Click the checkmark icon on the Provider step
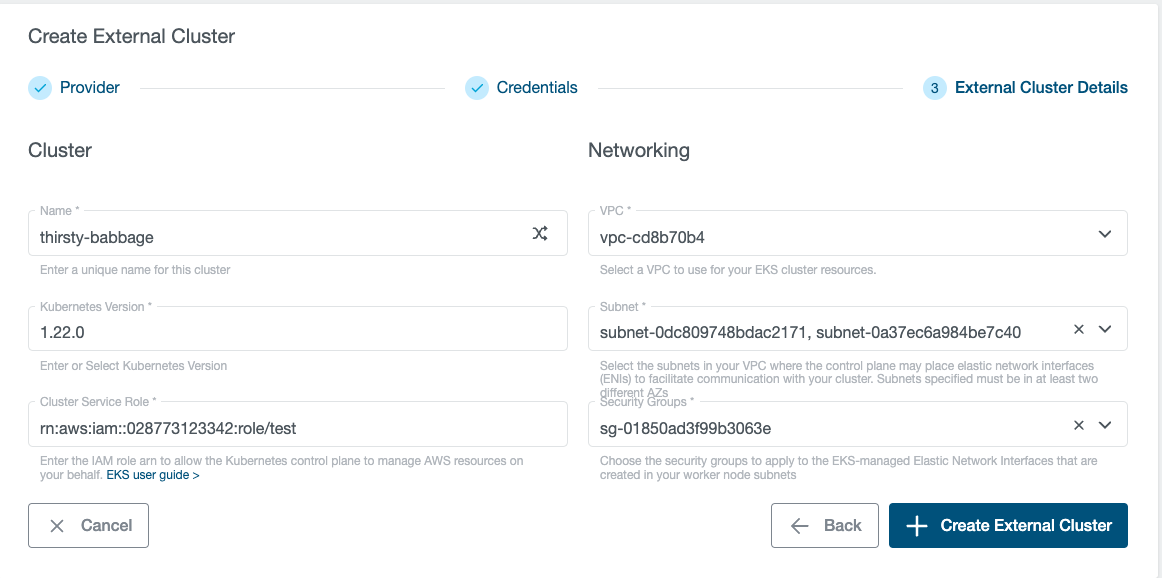 pos(40,88)
